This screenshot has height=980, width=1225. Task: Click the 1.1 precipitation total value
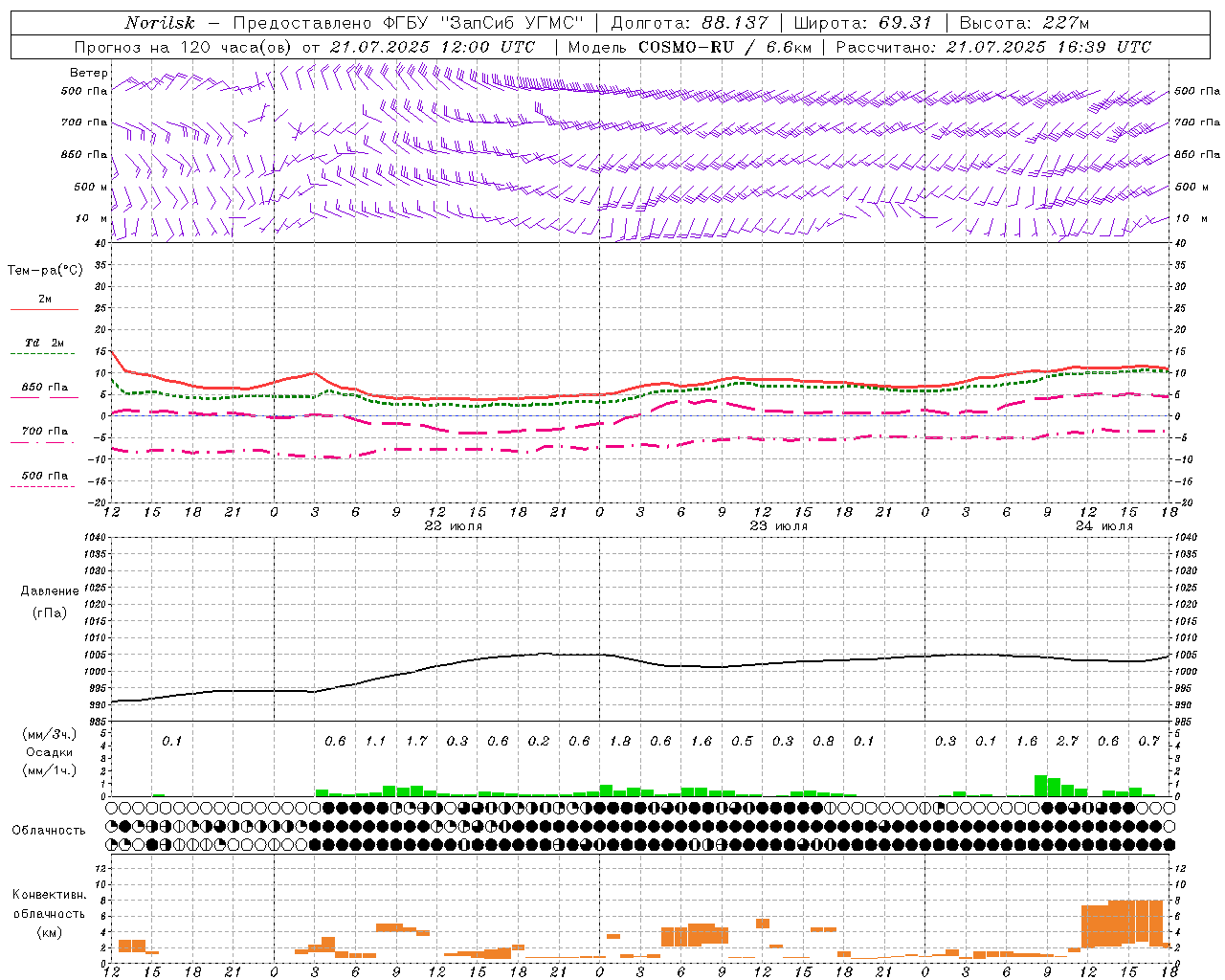(375, 742)
